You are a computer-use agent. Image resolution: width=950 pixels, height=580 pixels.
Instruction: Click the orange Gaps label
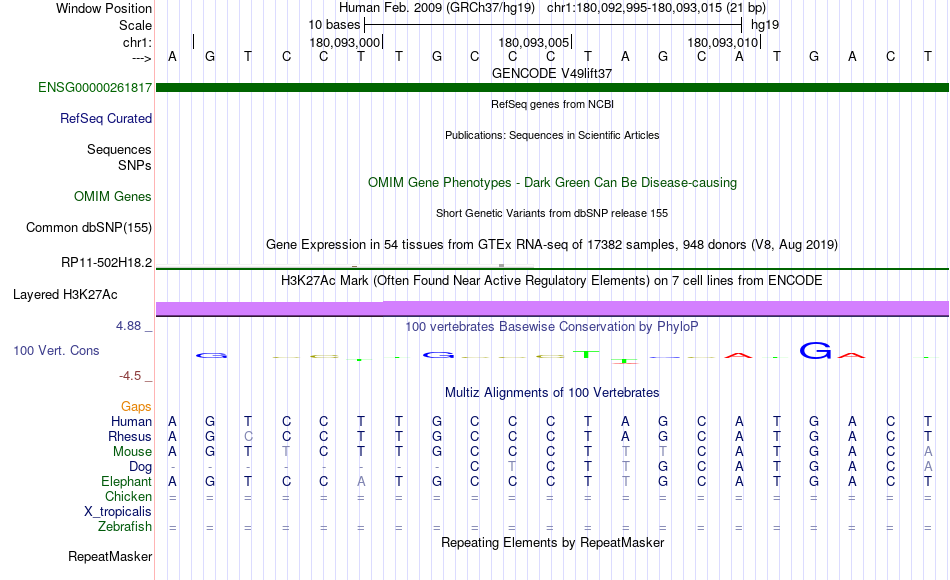(x=136, y=406)
